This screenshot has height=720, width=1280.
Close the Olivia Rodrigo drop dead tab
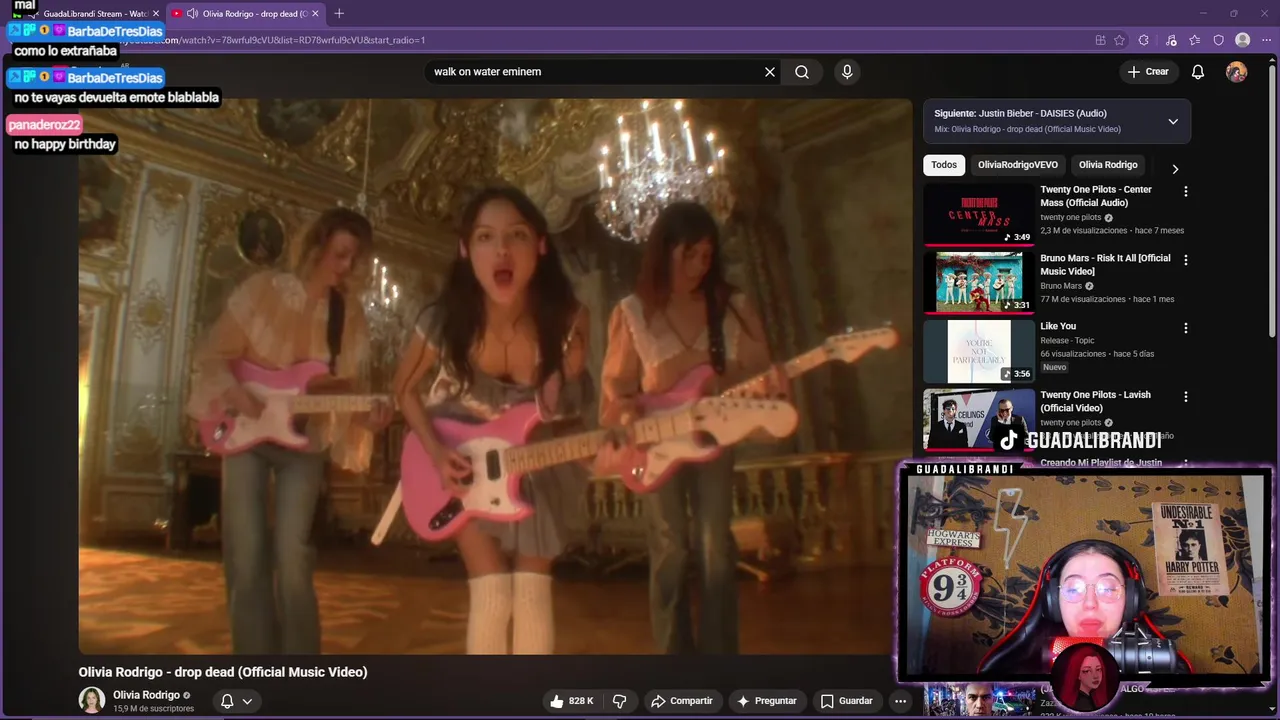click(316, 14)
